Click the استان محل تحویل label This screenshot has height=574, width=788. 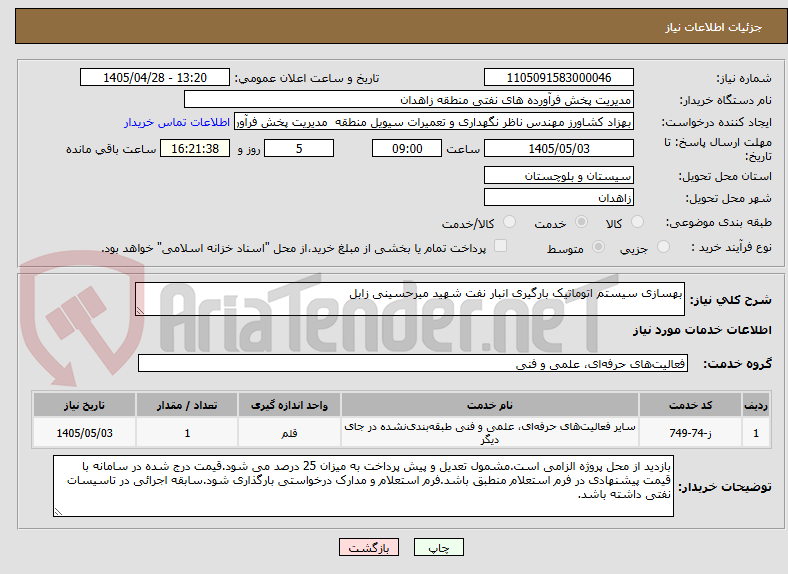pyautogui.click(x=725, y=176)
